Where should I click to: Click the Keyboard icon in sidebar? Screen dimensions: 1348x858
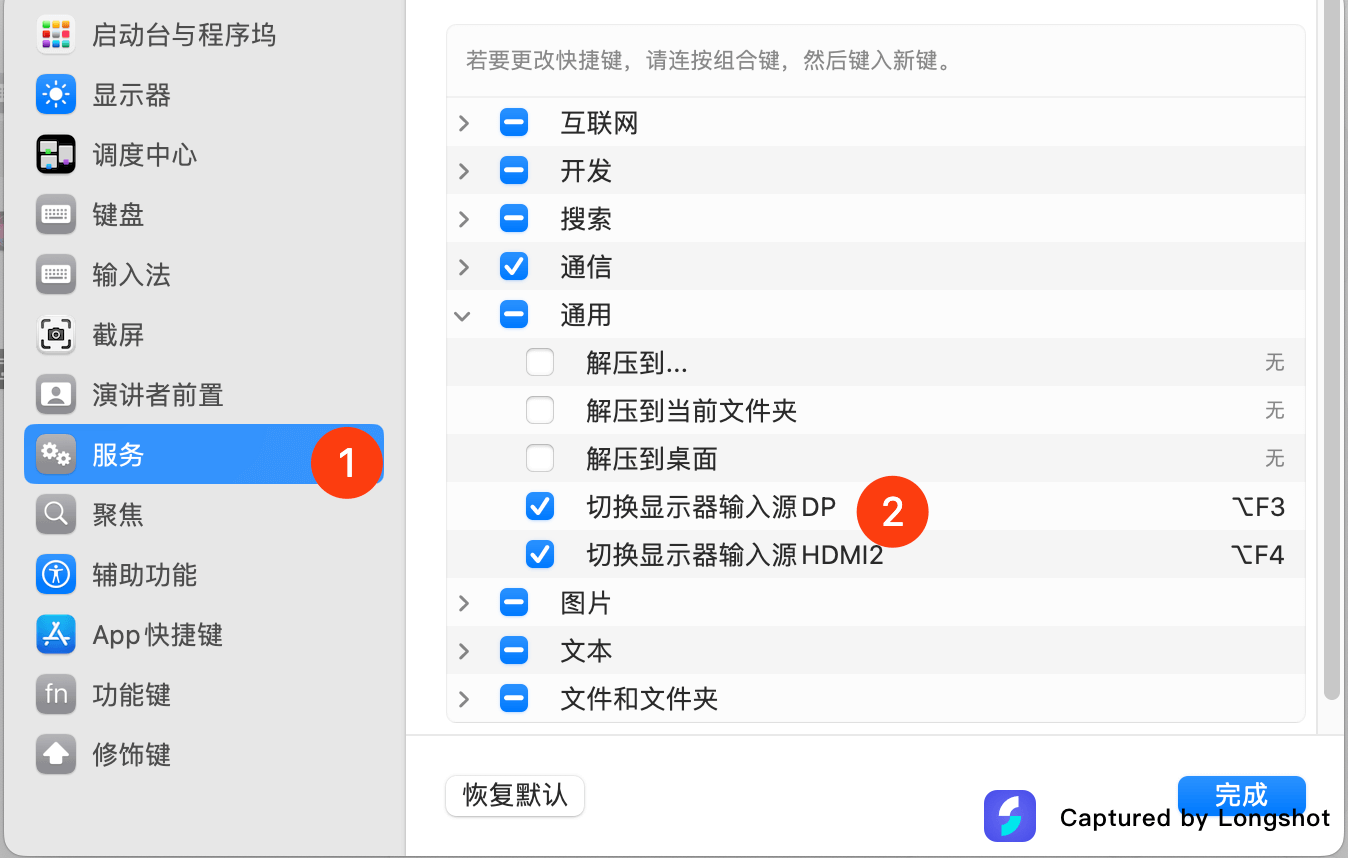click(56, 215)
